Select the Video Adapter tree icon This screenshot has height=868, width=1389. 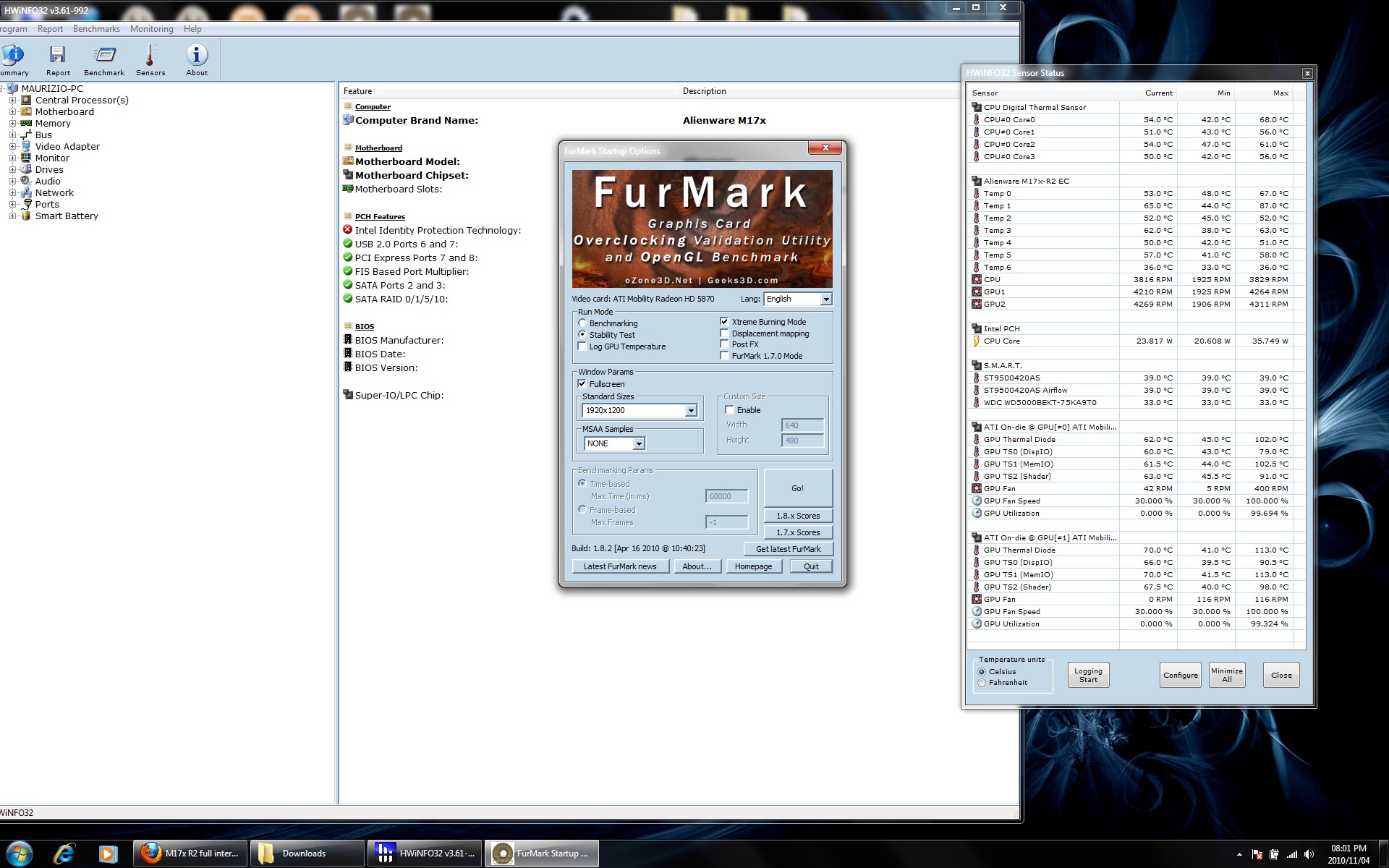[x=26, y=147]
